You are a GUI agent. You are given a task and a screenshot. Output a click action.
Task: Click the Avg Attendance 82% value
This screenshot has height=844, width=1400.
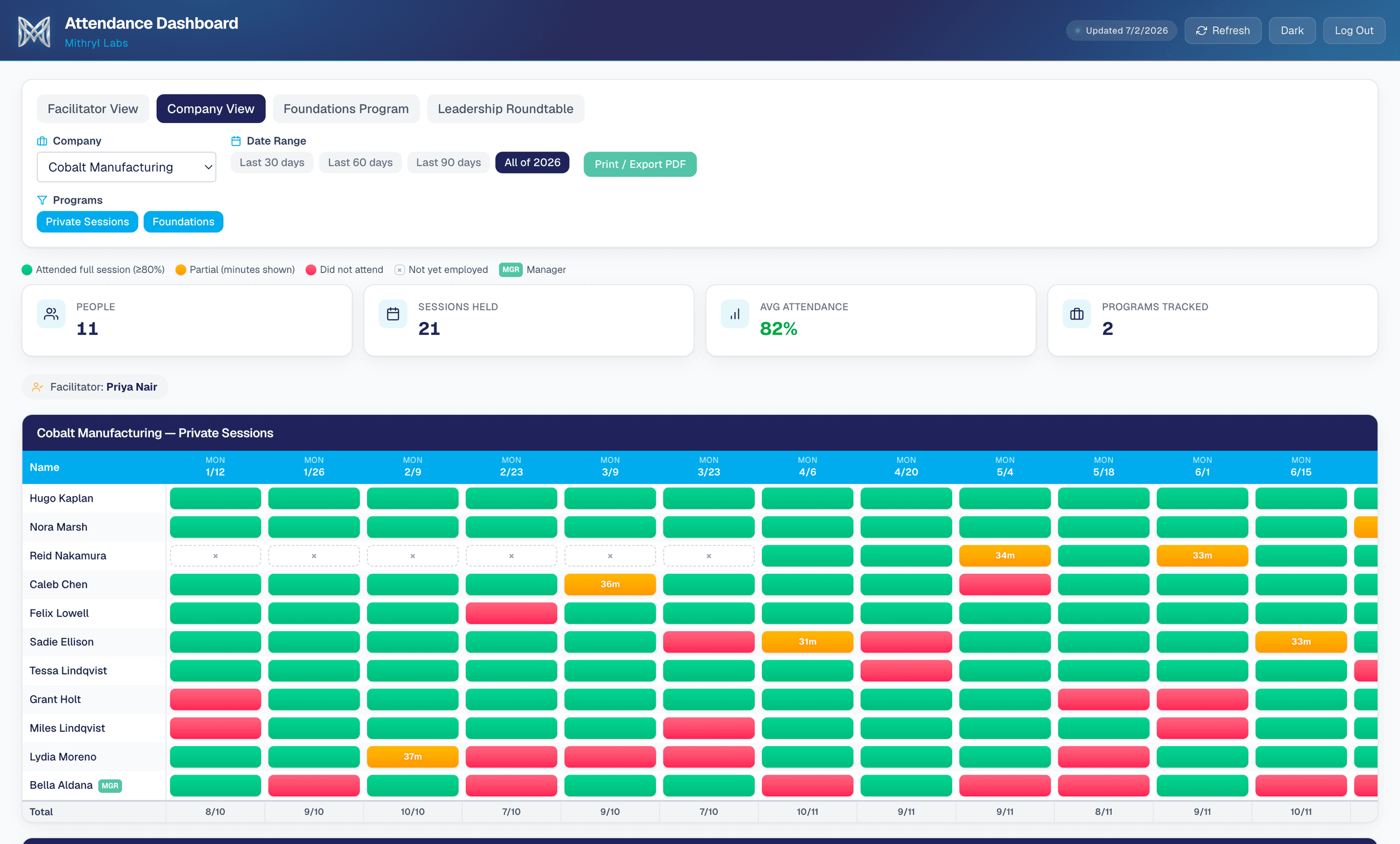pyautogui.click(x=778, y=329)
